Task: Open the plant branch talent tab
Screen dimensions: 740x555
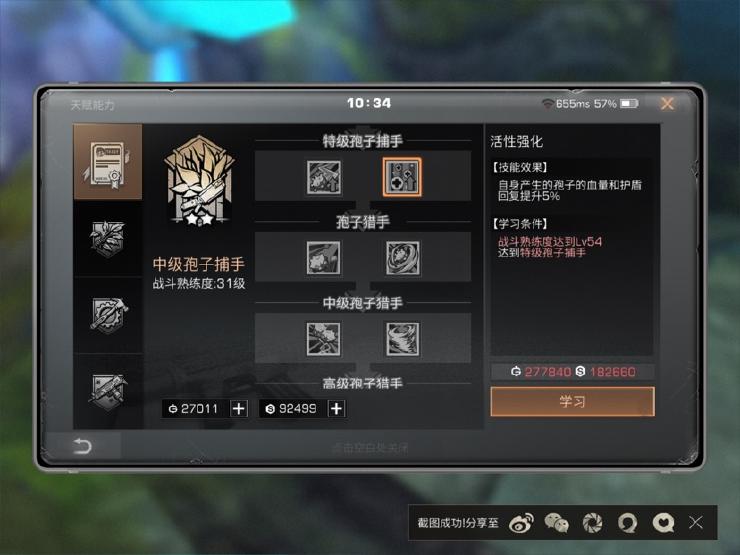Action: click(x=108, y=239)
